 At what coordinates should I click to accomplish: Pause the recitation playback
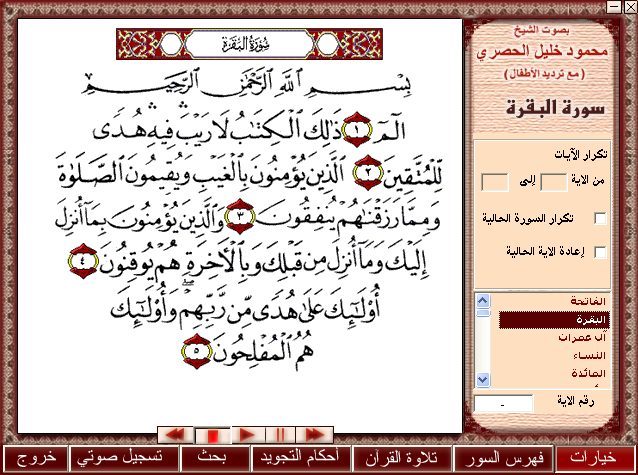pyautogui.click(x=280, y=433)
